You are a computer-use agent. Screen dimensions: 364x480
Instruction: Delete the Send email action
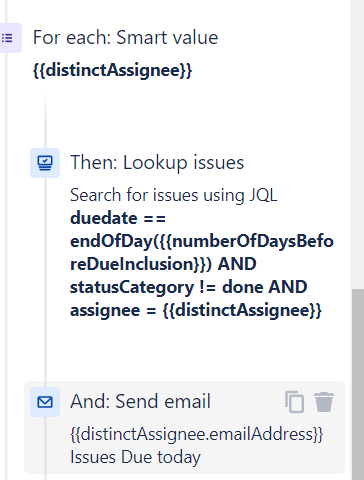click(x=324, y=402)
